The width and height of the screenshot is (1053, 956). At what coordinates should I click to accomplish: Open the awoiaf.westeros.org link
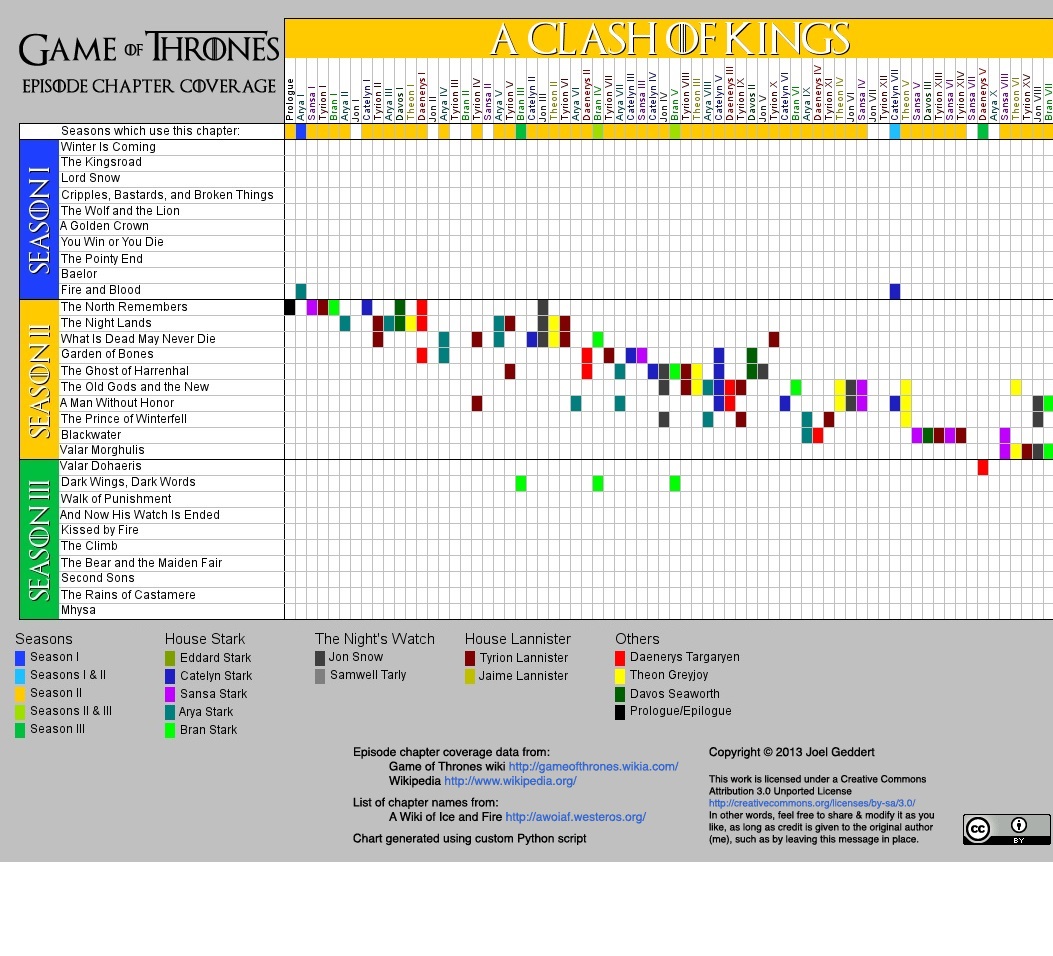pyautogui.click(x=576, y=817)
